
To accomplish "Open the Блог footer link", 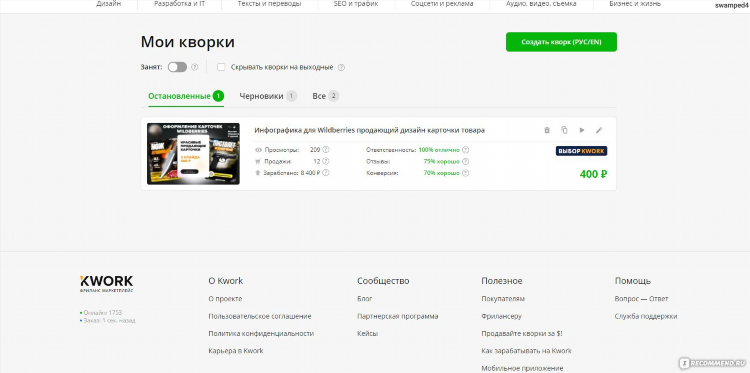I will click(364, 299).
